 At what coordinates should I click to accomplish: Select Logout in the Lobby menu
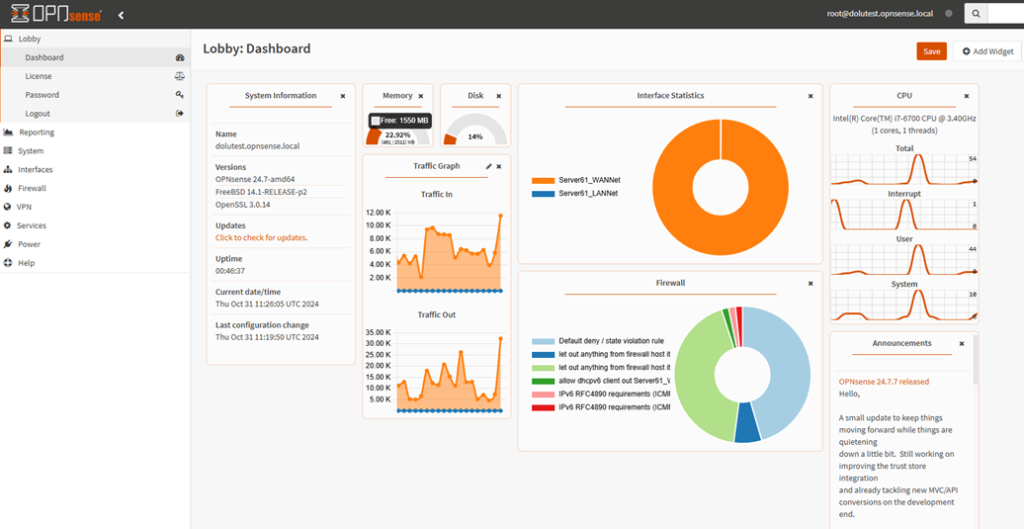(x=95, y=113)
